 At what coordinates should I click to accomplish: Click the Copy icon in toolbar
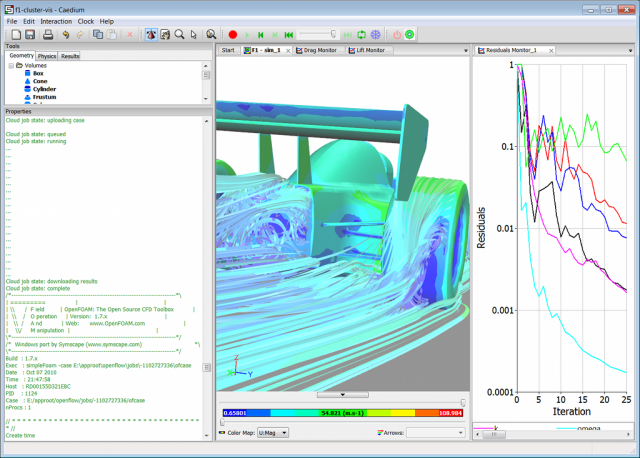tap(98, 35)
